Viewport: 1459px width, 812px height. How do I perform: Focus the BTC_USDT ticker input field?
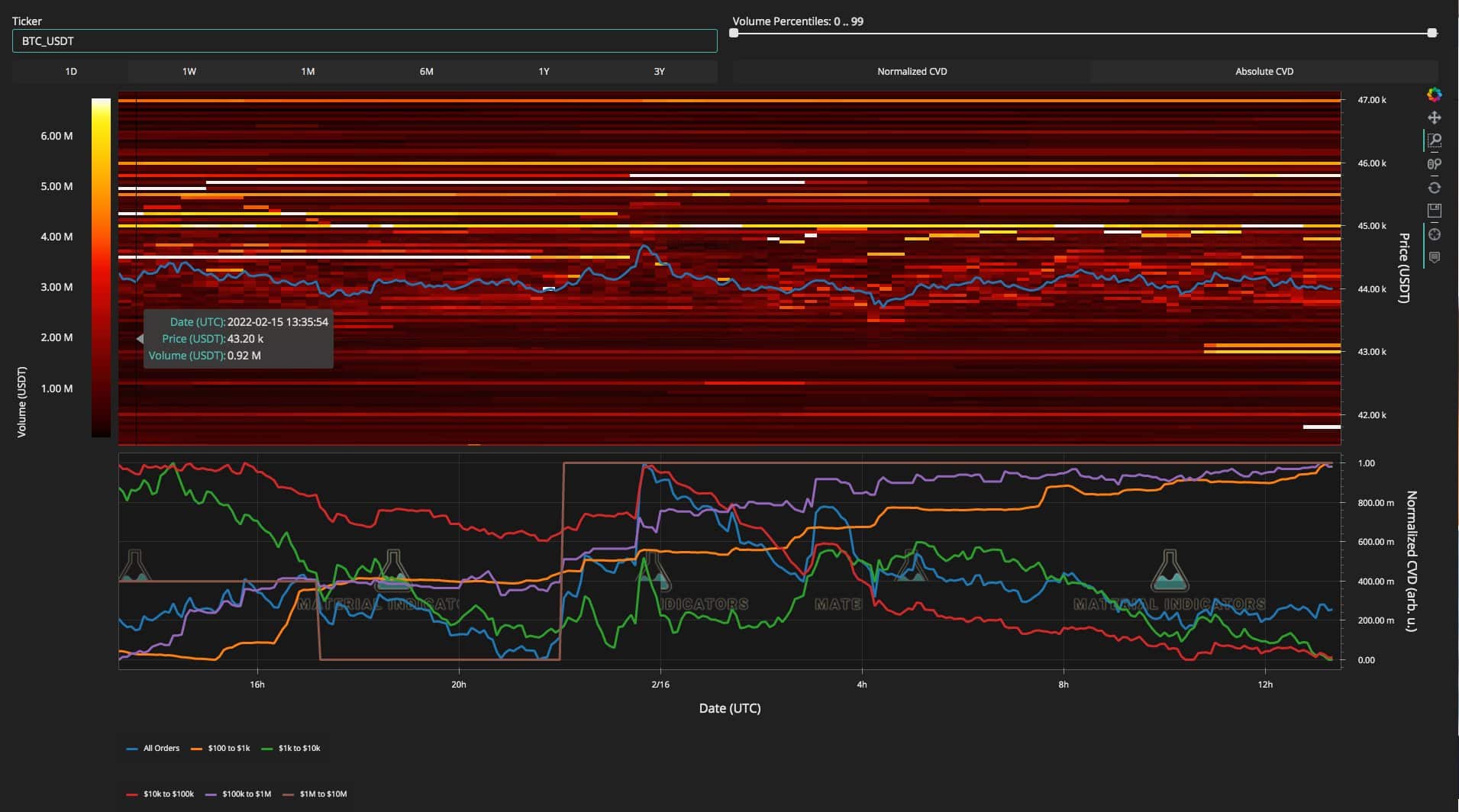coord(364,40)
